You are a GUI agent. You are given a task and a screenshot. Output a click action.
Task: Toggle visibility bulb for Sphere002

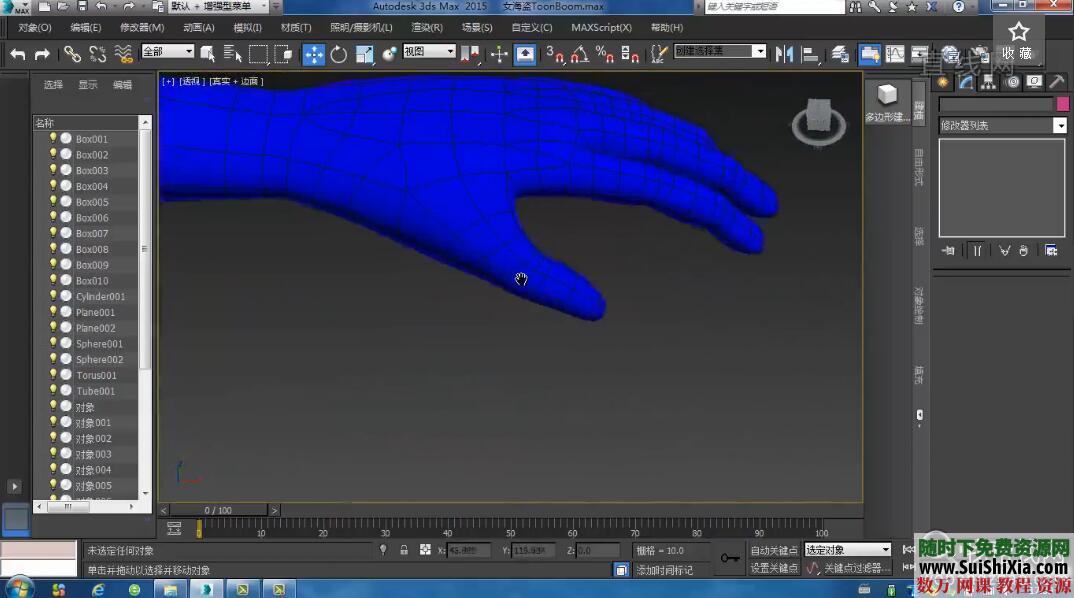click(x=53, y=358)
